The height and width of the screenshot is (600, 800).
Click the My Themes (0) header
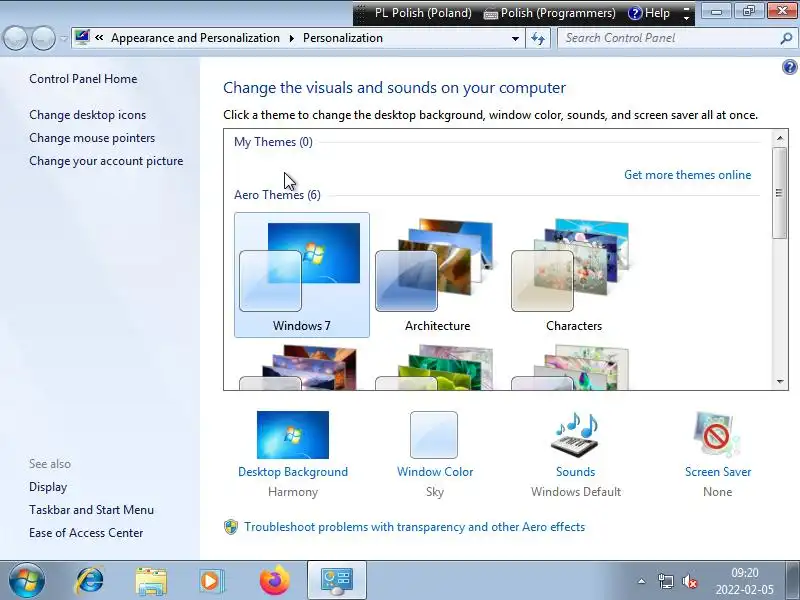[x=273, y=141]
